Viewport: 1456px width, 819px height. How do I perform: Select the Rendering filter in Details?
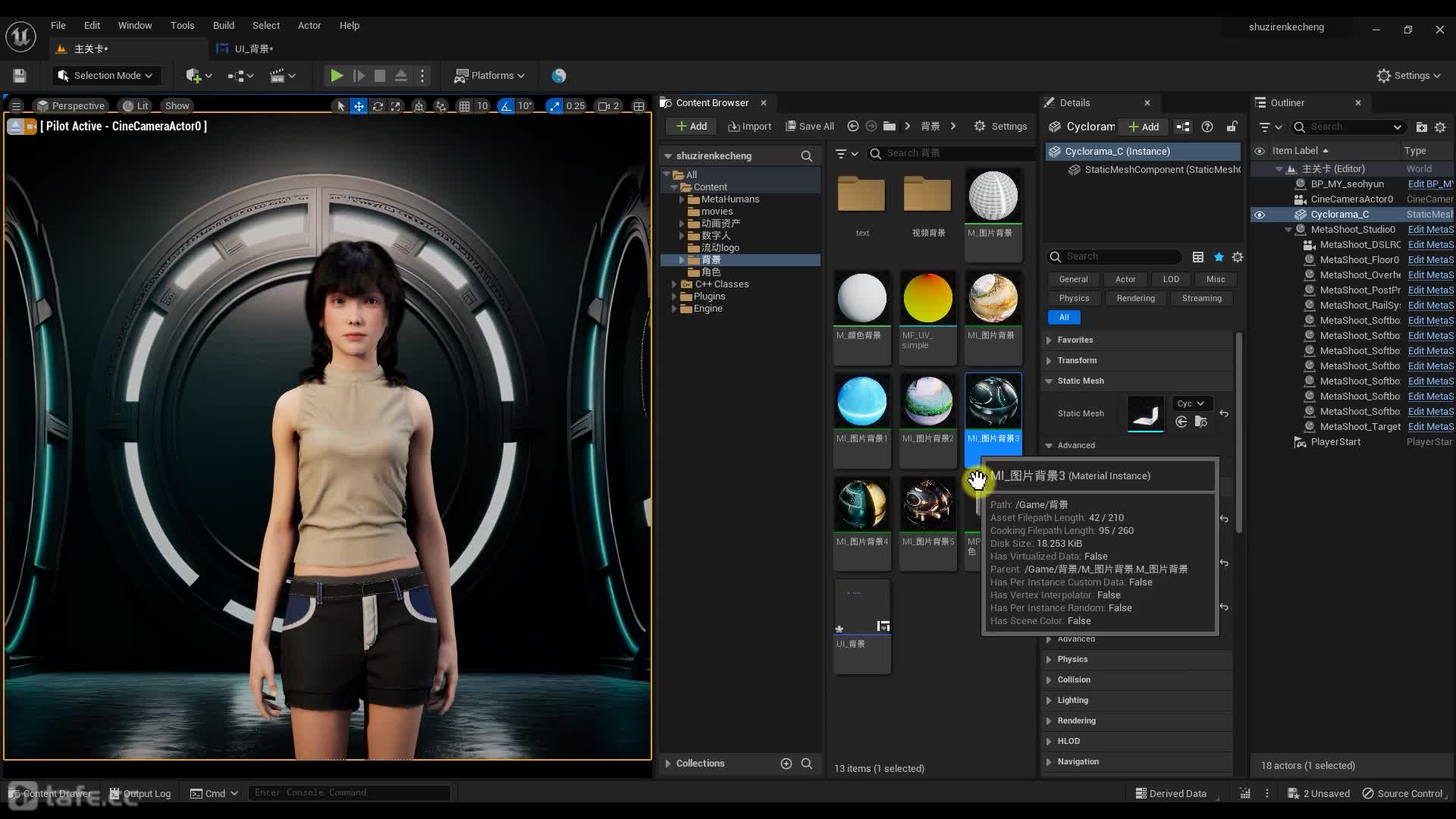(1135, 298)
